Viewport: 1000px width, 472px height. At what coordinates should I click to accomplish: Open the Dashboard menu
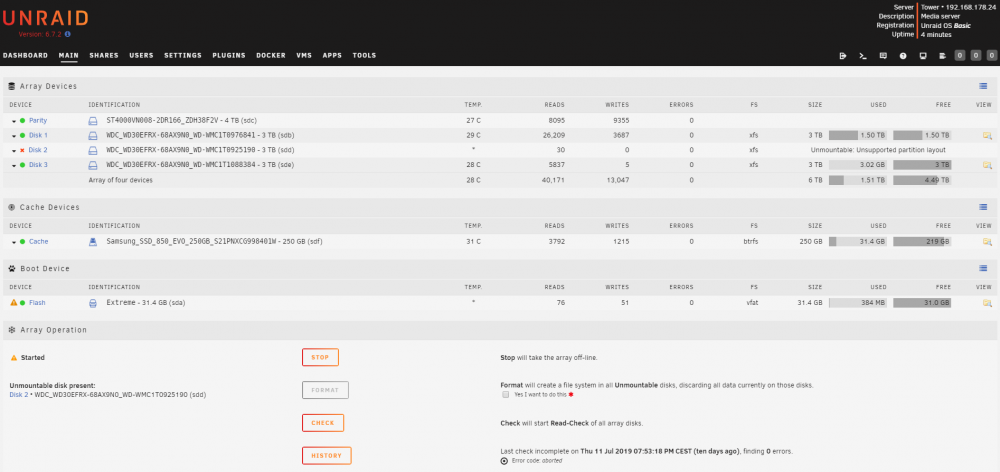(x=26, y=55)
